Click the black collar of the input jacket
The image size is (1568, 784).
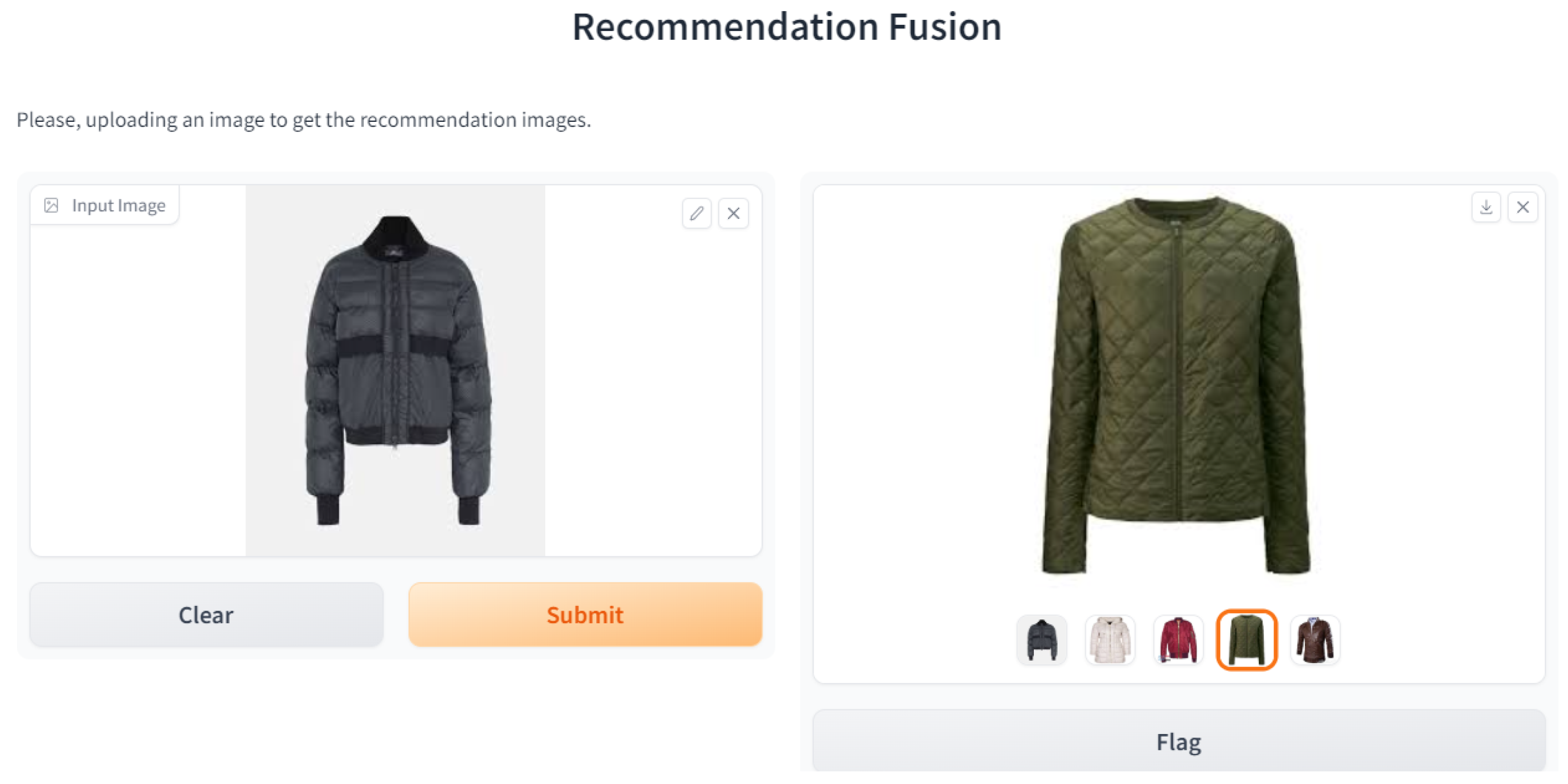click(396, 236)
